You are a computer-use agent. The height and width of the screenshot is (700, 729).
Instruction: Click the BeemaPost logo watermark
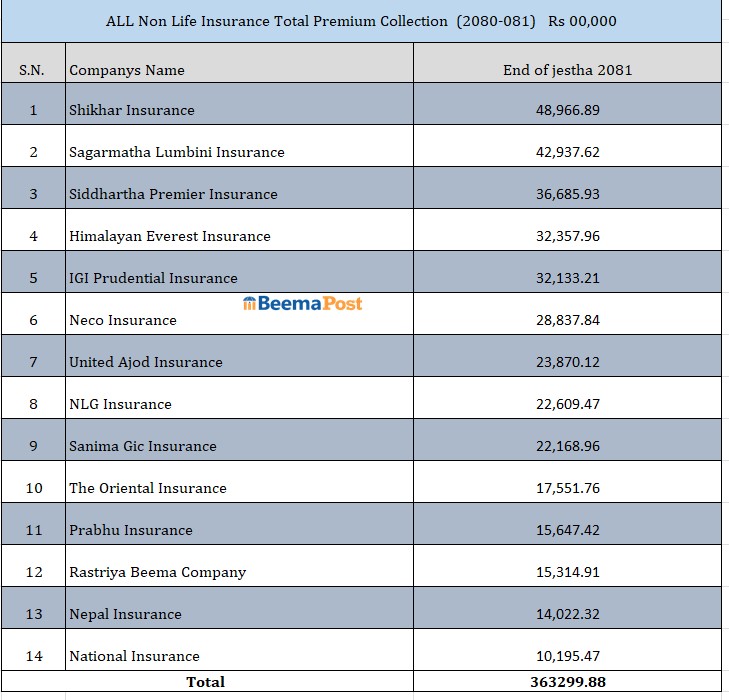[x=302, y=303]
